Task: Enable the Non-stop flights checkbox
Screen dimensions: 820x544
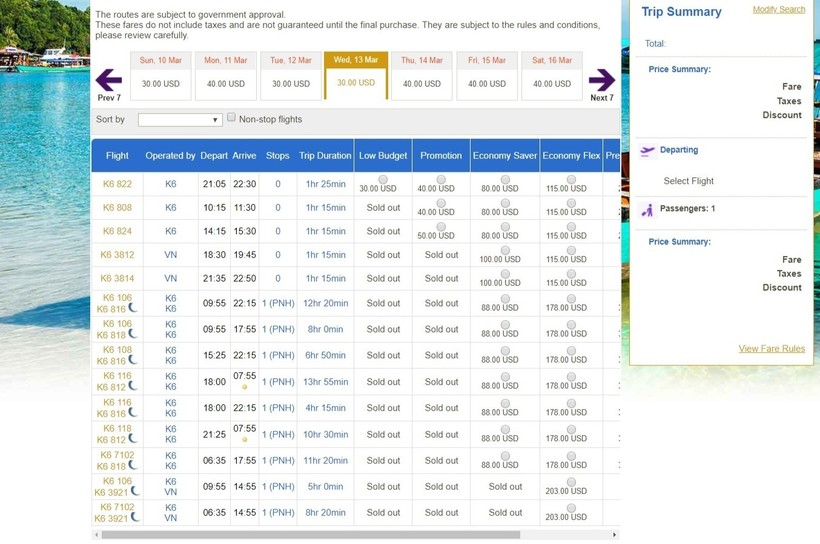Action: (x=231, y=118)
